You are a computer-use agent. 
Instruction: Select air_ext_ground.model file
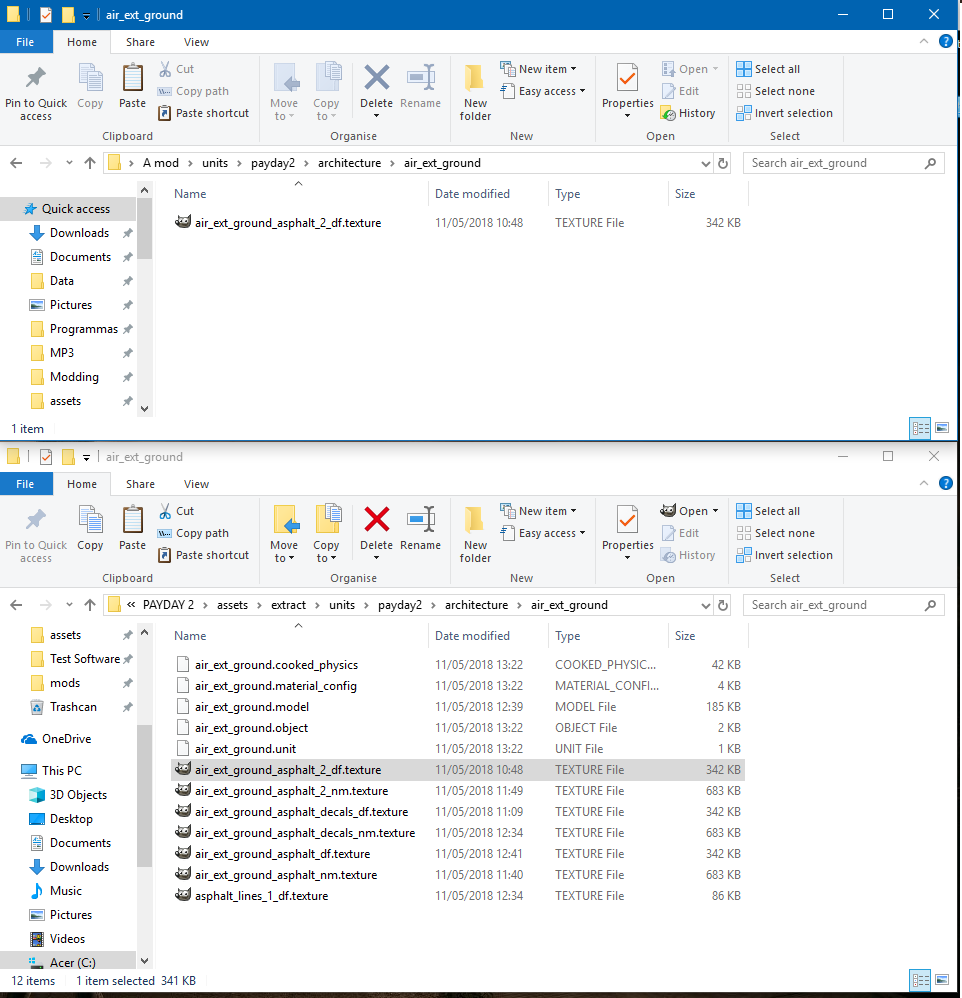click(458, 706)
